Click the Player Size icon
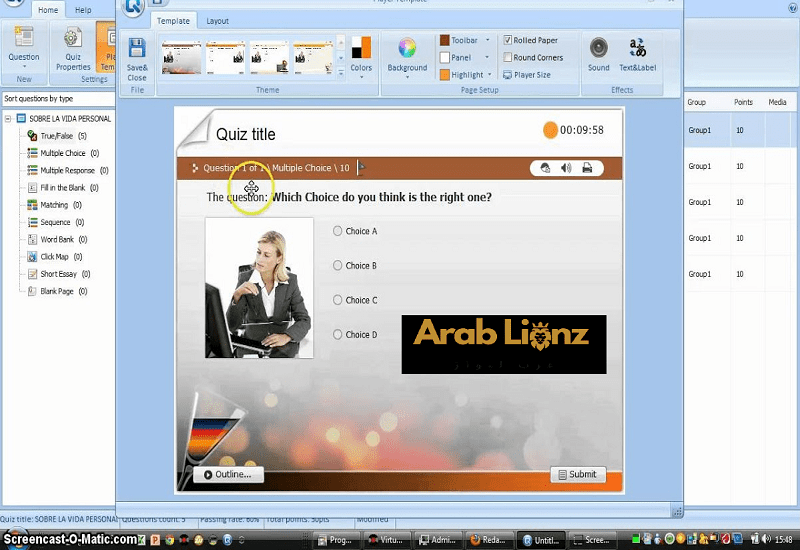The width and height of the screenshot is (800, 550). coord(507,75)
